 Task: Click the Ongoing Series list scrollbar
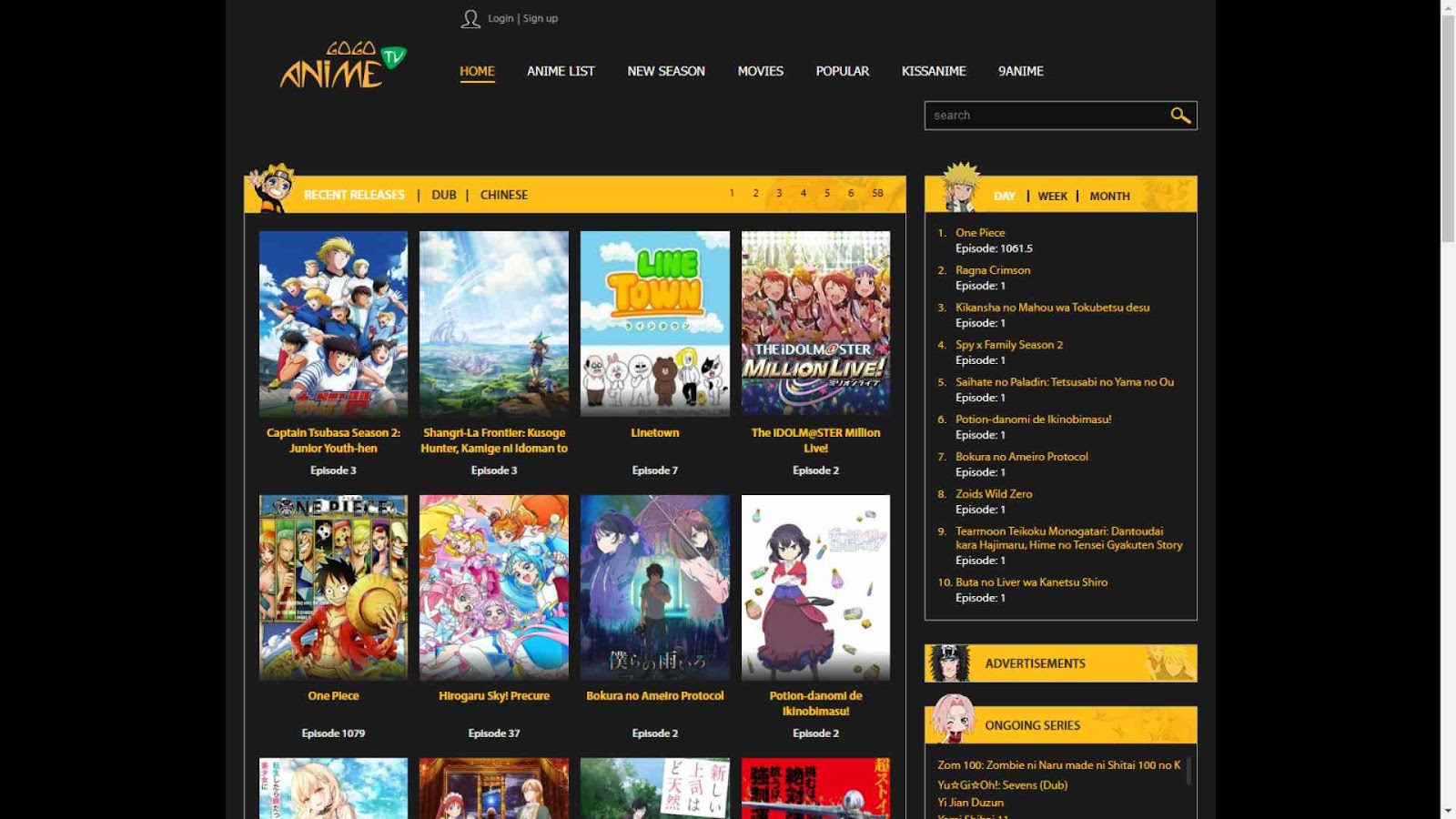[1188, 771]
